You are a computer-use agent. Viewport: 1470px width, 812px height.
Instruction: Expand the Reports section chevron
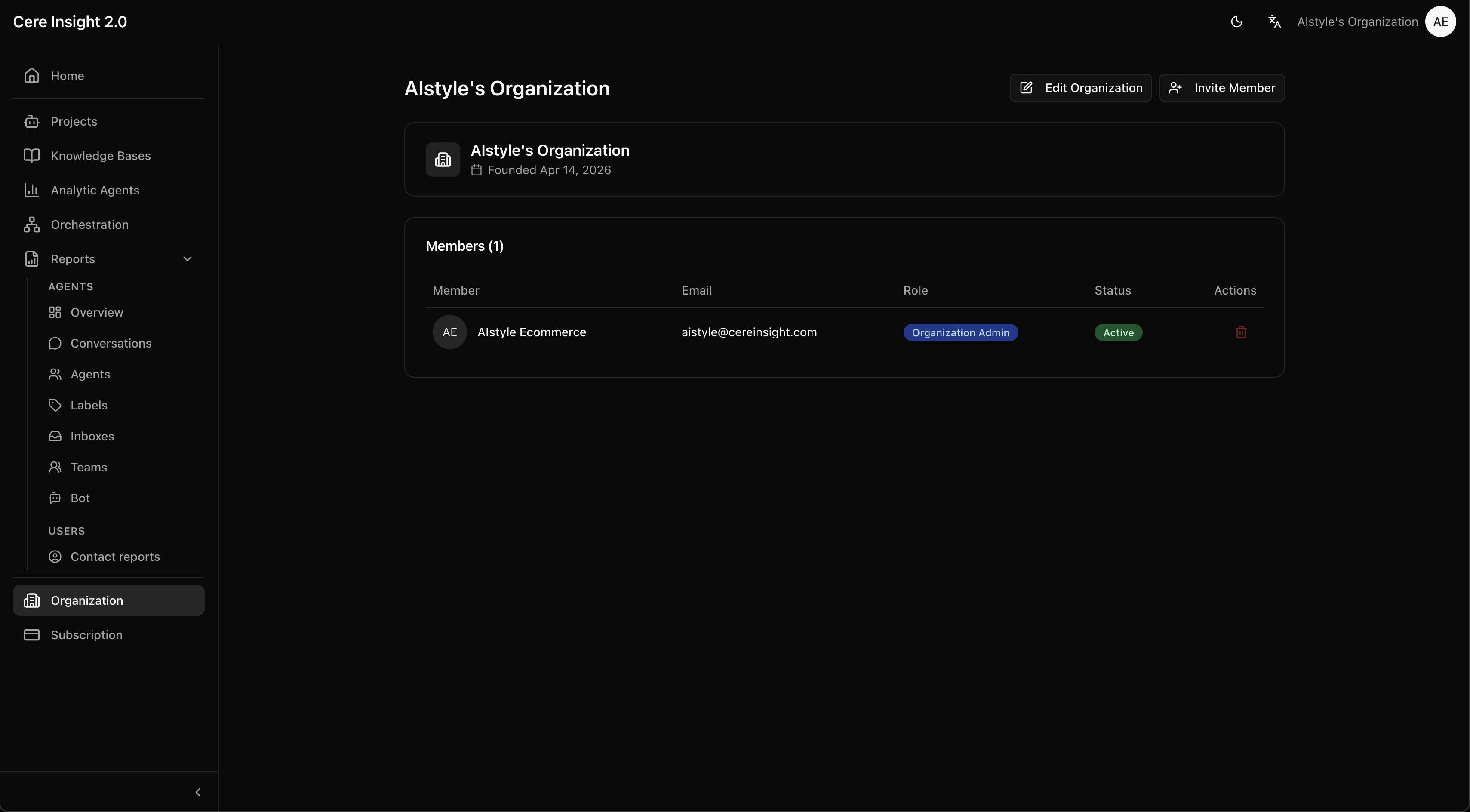[188, 258]
